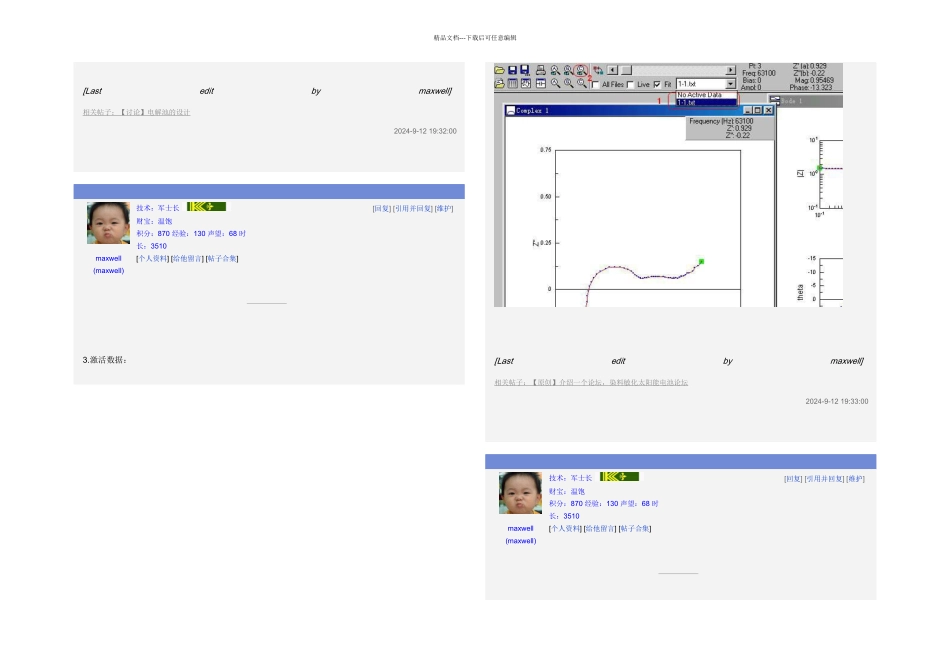This screenshot has width=950, height=672.
Task: Uncheck the Fit checkbox
Action: click(x=657, y=84)
